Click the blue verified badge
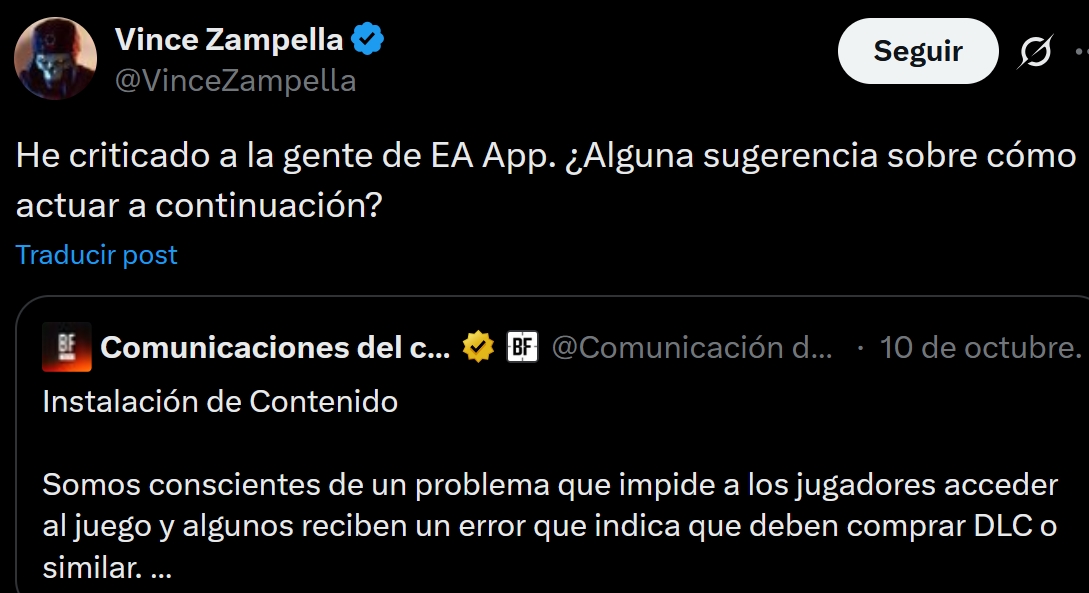Screen dimensions: 1089x593 pos(368,41)
